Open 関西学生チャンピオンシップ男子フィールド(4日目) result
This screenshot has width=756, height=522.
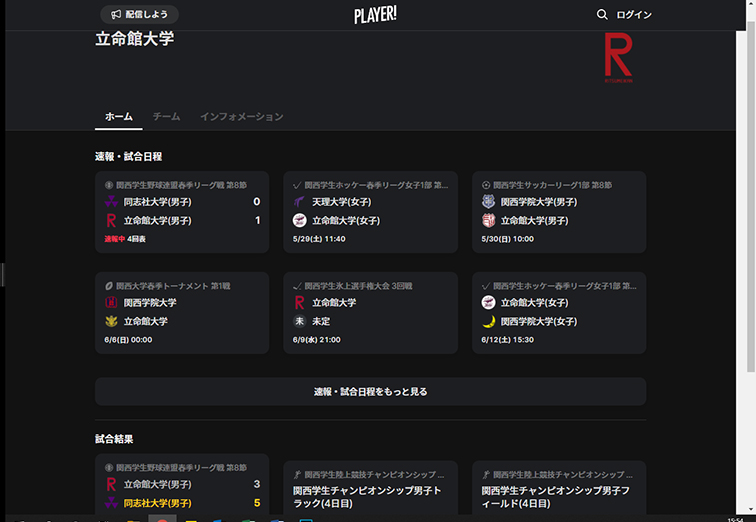coord(559,488)
